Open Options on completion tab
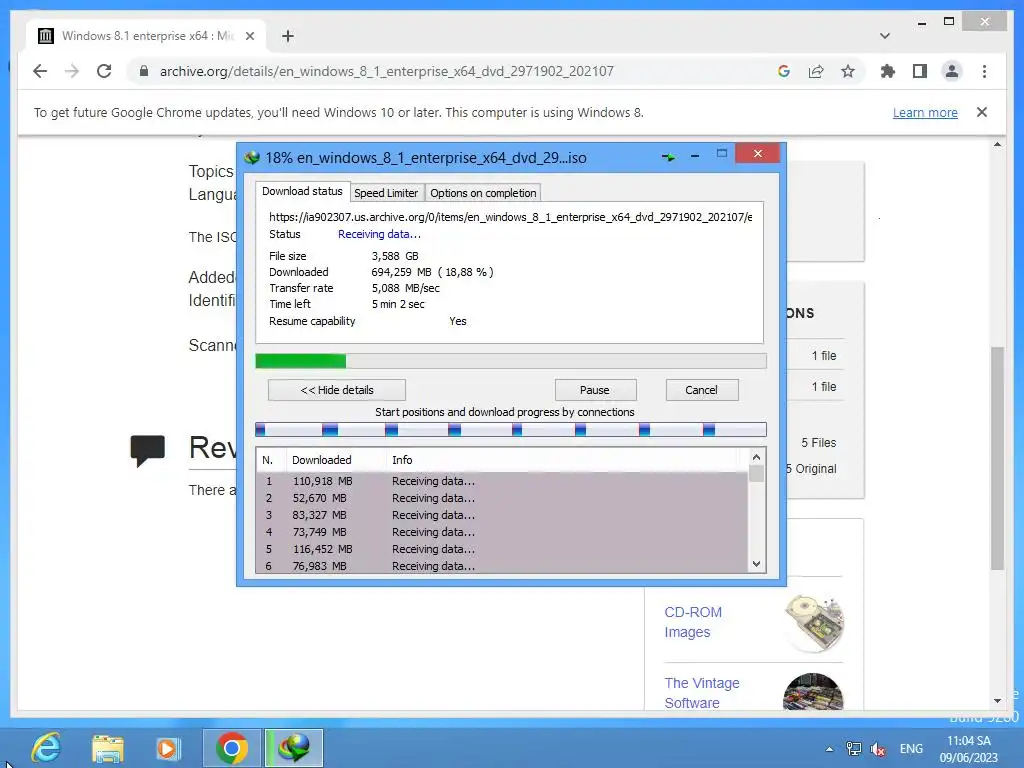1024x768 pixels. point(483,193)
